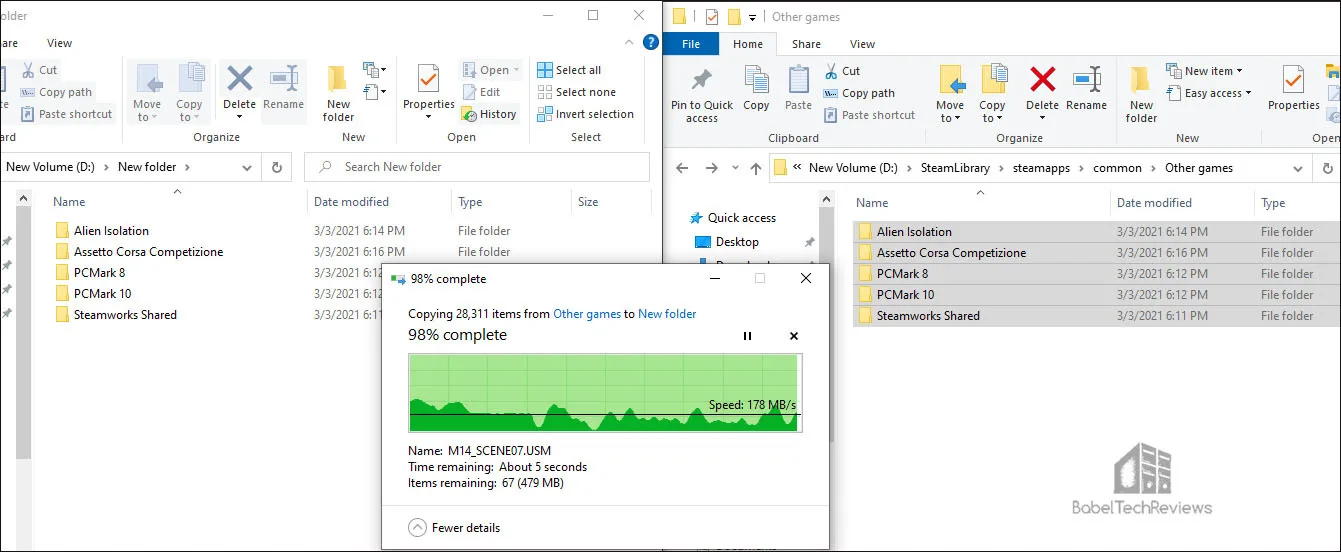Create New folder in the left window
Image resolution: width=1341 pixels, height=552 pixels.
(x=338, y=93)
